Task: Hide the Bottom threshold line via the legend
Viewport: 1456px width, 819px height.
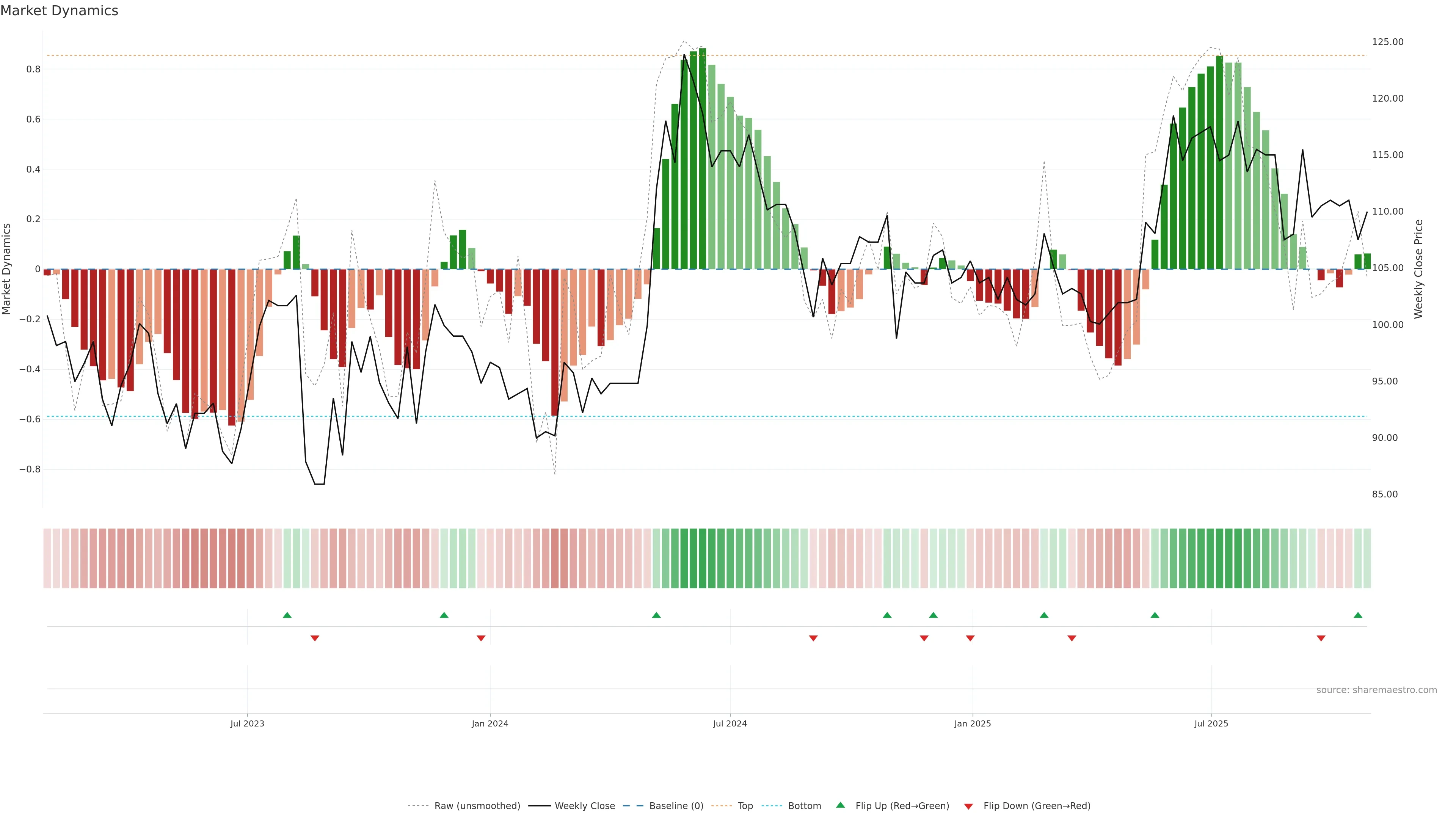Action: 804,805
